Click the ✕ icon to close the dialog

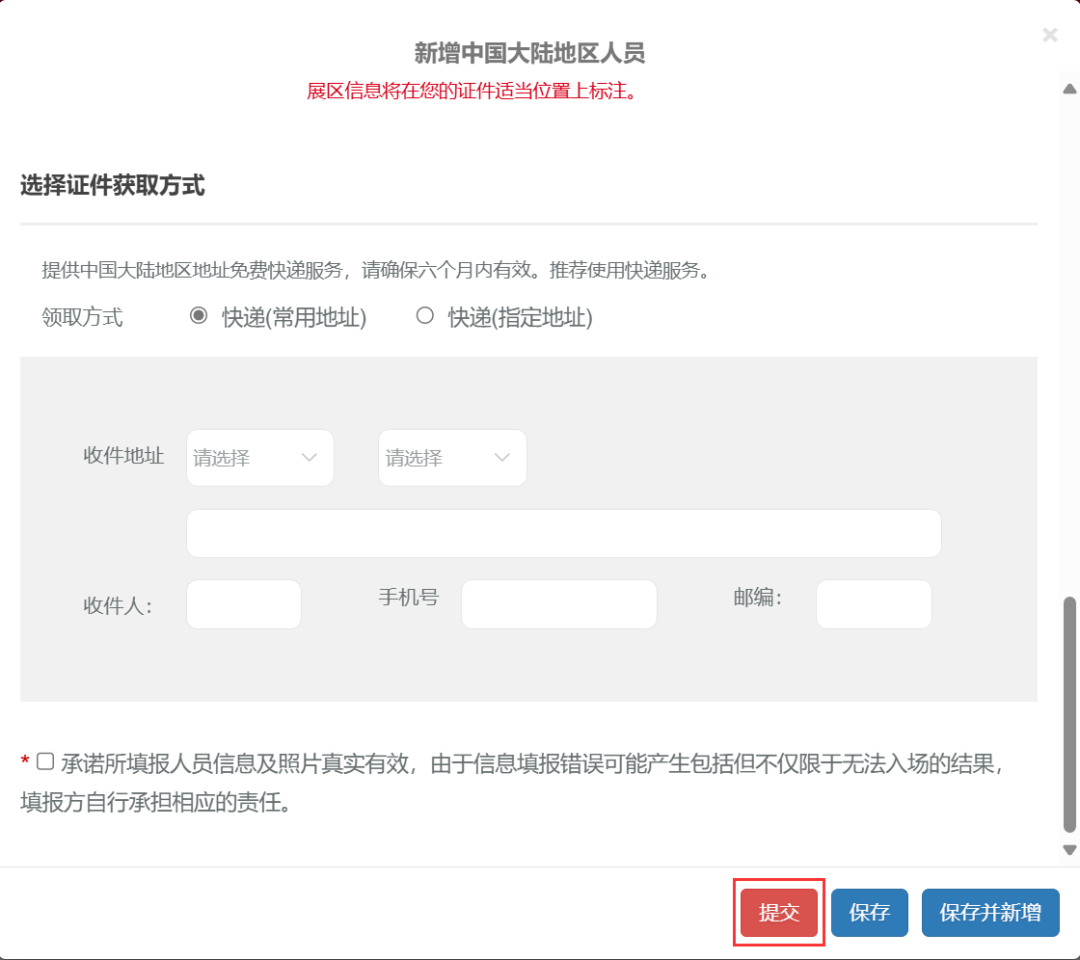tap(1050, 35)
